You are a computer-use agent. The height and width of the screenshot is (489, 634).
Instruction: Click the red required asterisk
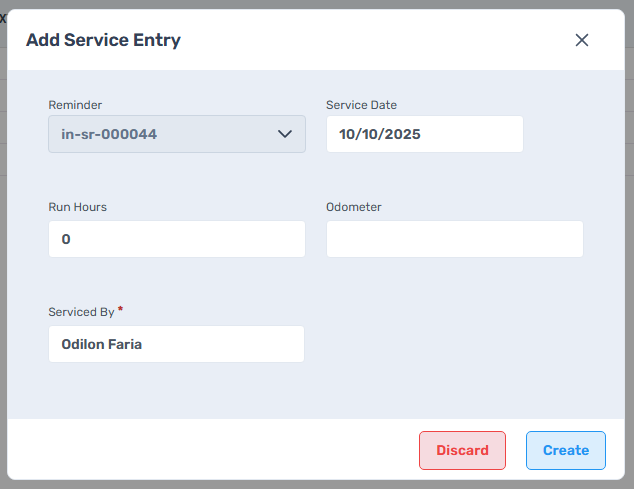click(121, 310)
